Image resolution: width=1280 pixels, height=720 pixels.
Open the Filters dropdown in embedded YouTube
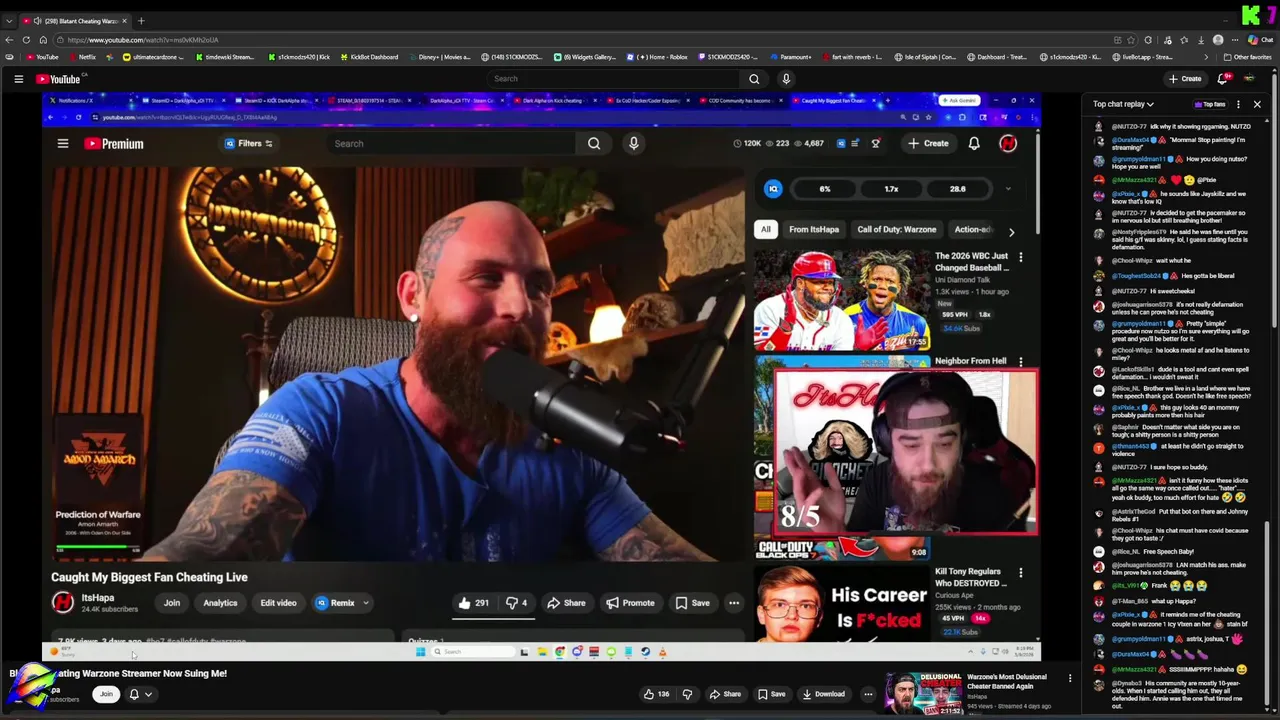point(250,143)
